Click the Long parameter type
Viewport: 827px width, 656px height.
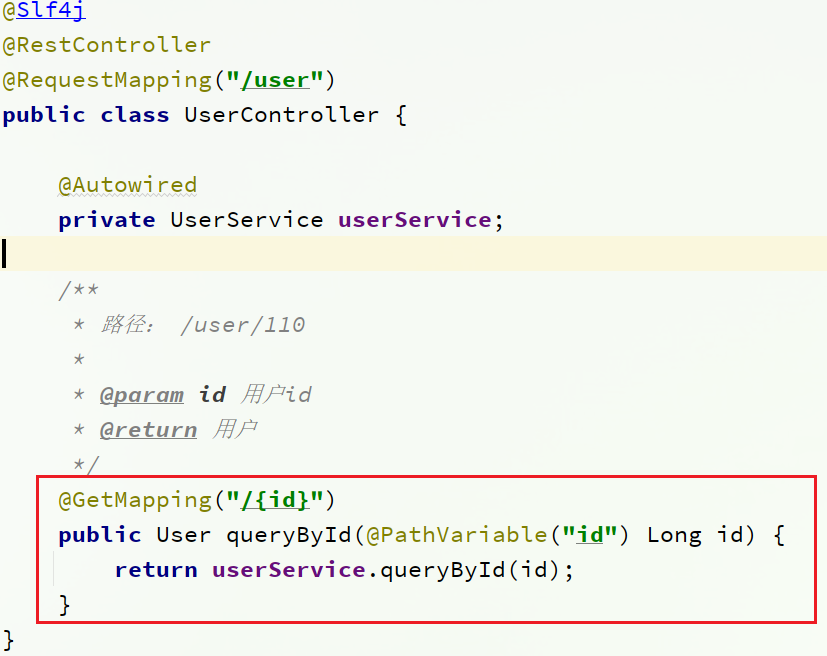[x=674, y=535]
